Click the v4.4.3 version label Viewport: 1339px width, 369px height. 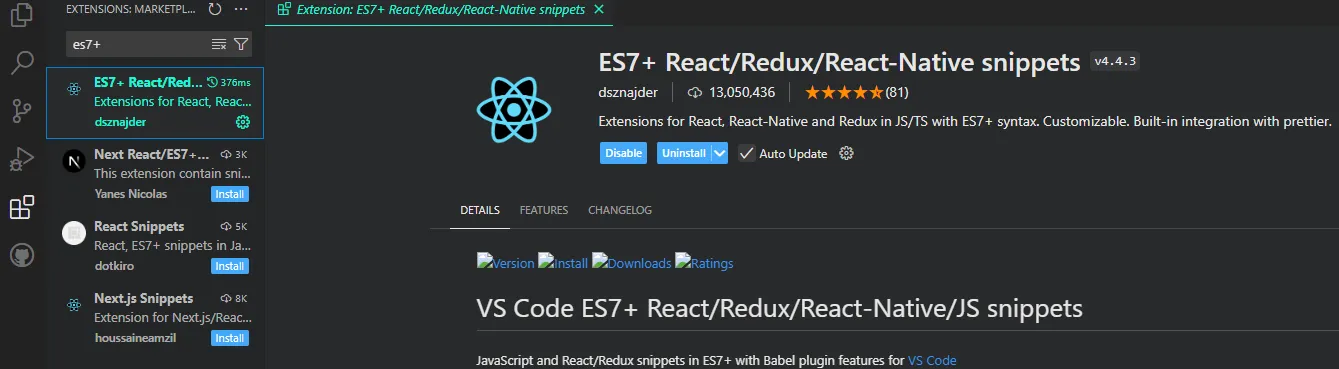[1116, 62]
